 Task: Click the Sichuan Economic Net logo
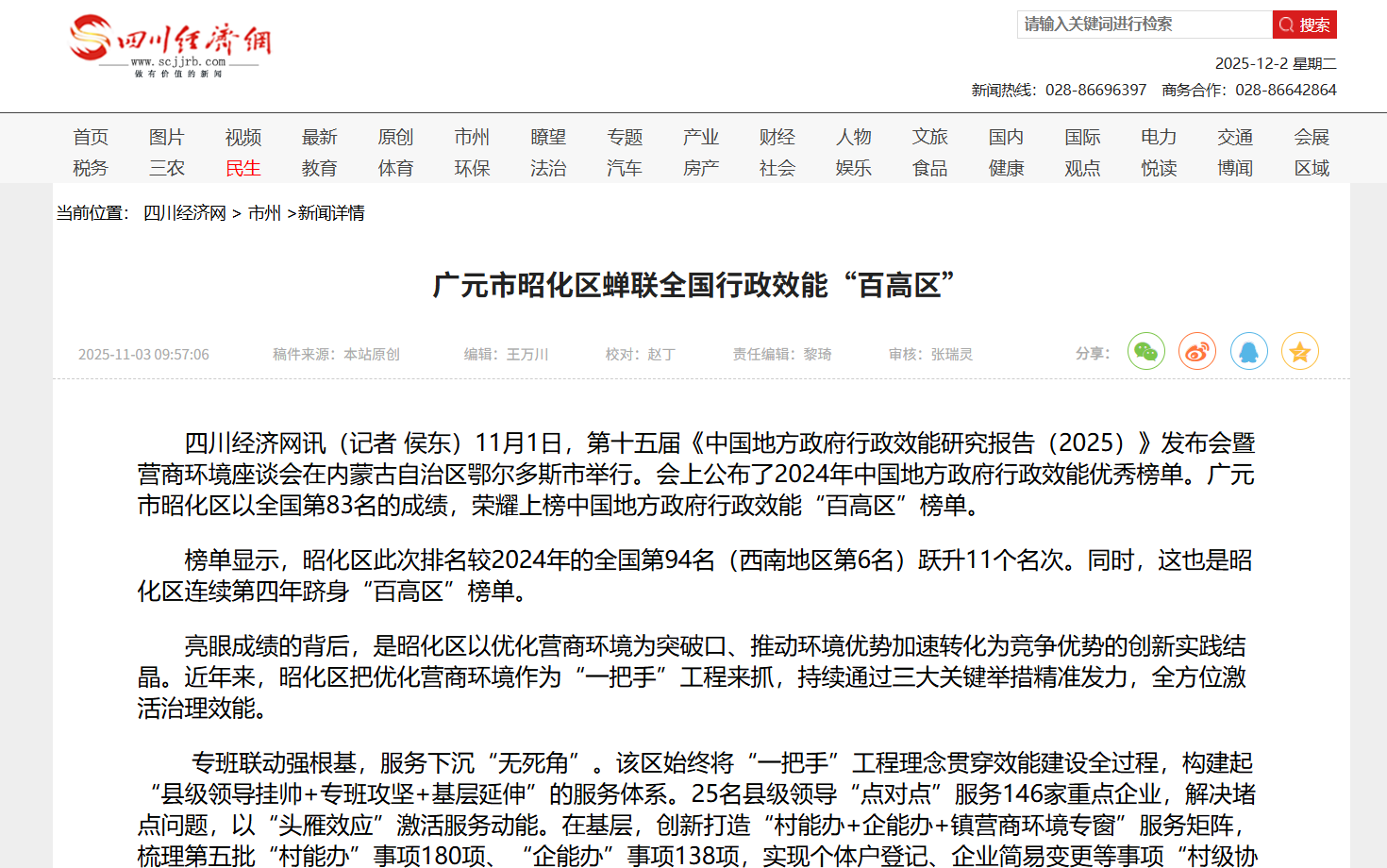tap(170, 45)
